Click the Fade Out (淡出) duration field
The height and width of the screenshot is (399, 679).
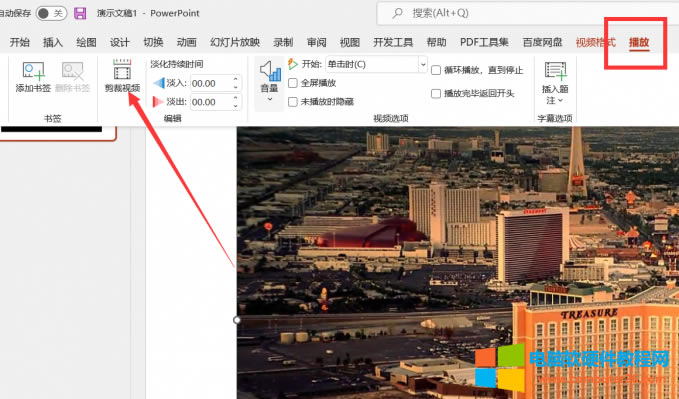click(211, 102)
